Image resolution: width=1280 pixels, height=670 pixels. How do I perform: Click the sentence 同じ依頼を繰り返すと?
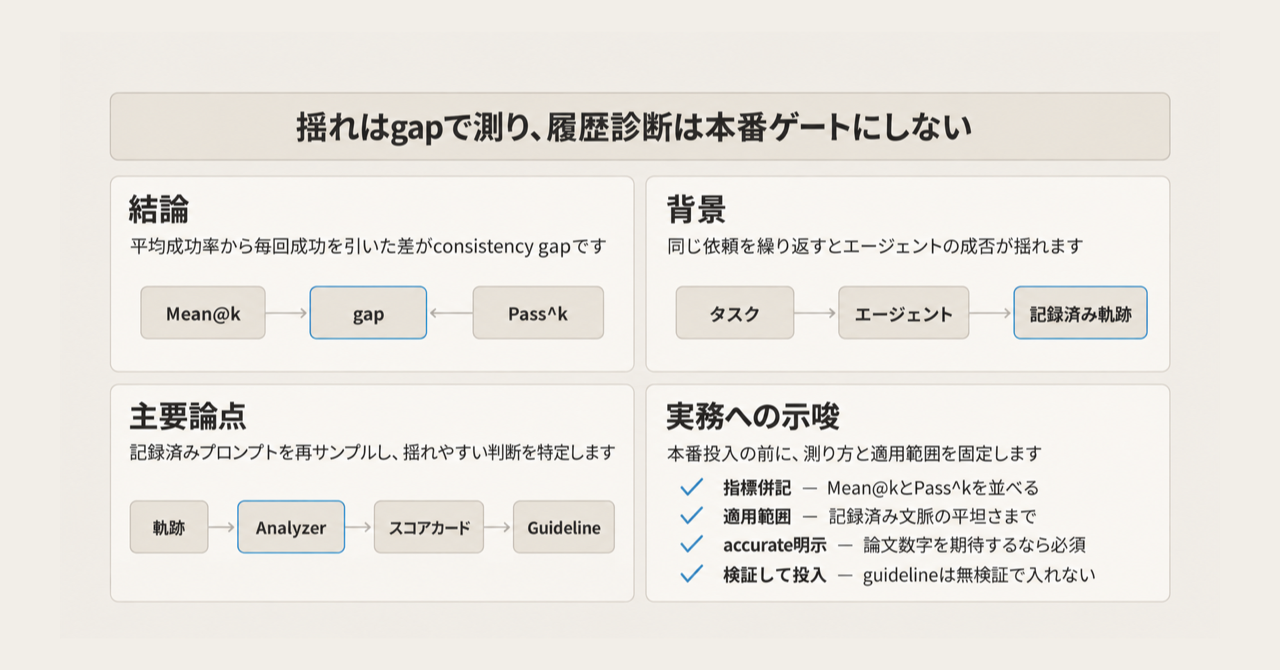875,246
